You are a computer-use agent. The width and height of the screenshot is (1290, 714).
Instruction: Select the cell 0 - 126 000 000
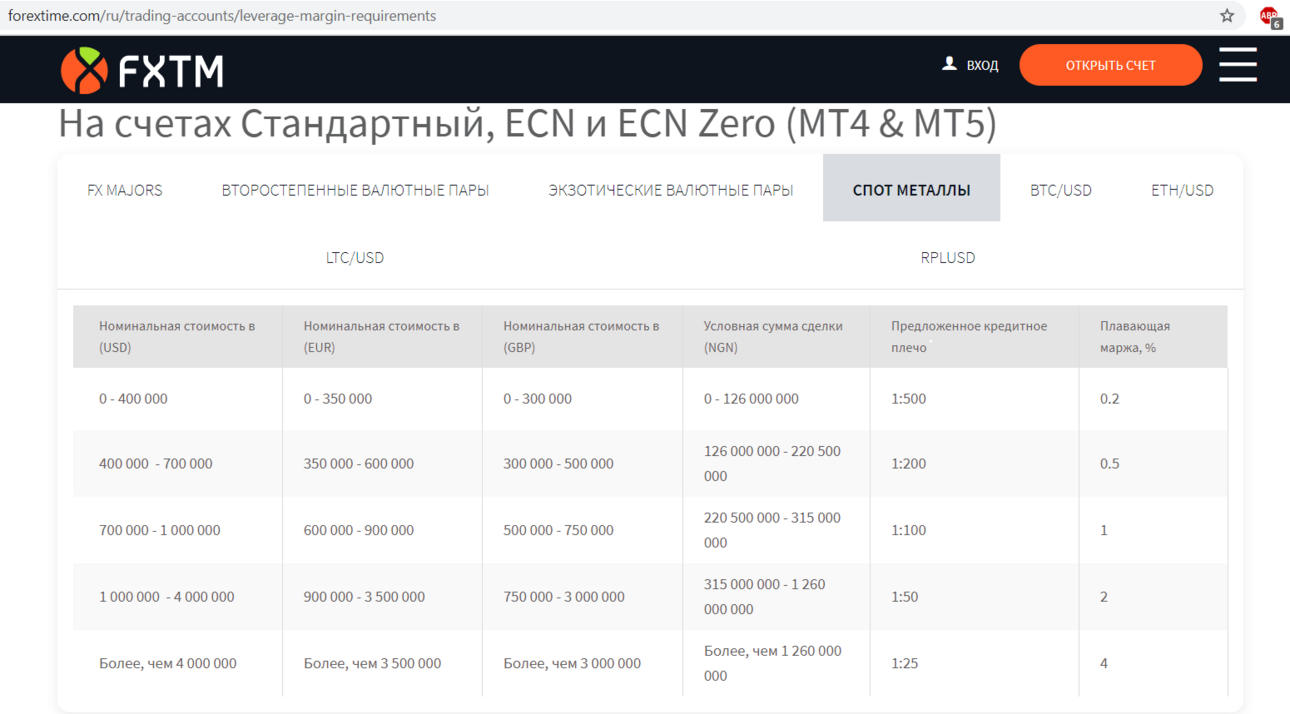tap(751, 399)
